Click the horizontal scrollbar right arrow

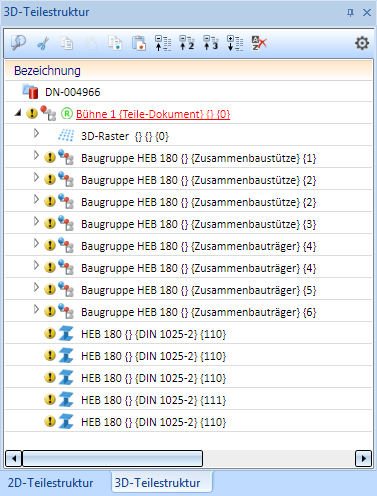pyautogui.click(x=363, y=459)
